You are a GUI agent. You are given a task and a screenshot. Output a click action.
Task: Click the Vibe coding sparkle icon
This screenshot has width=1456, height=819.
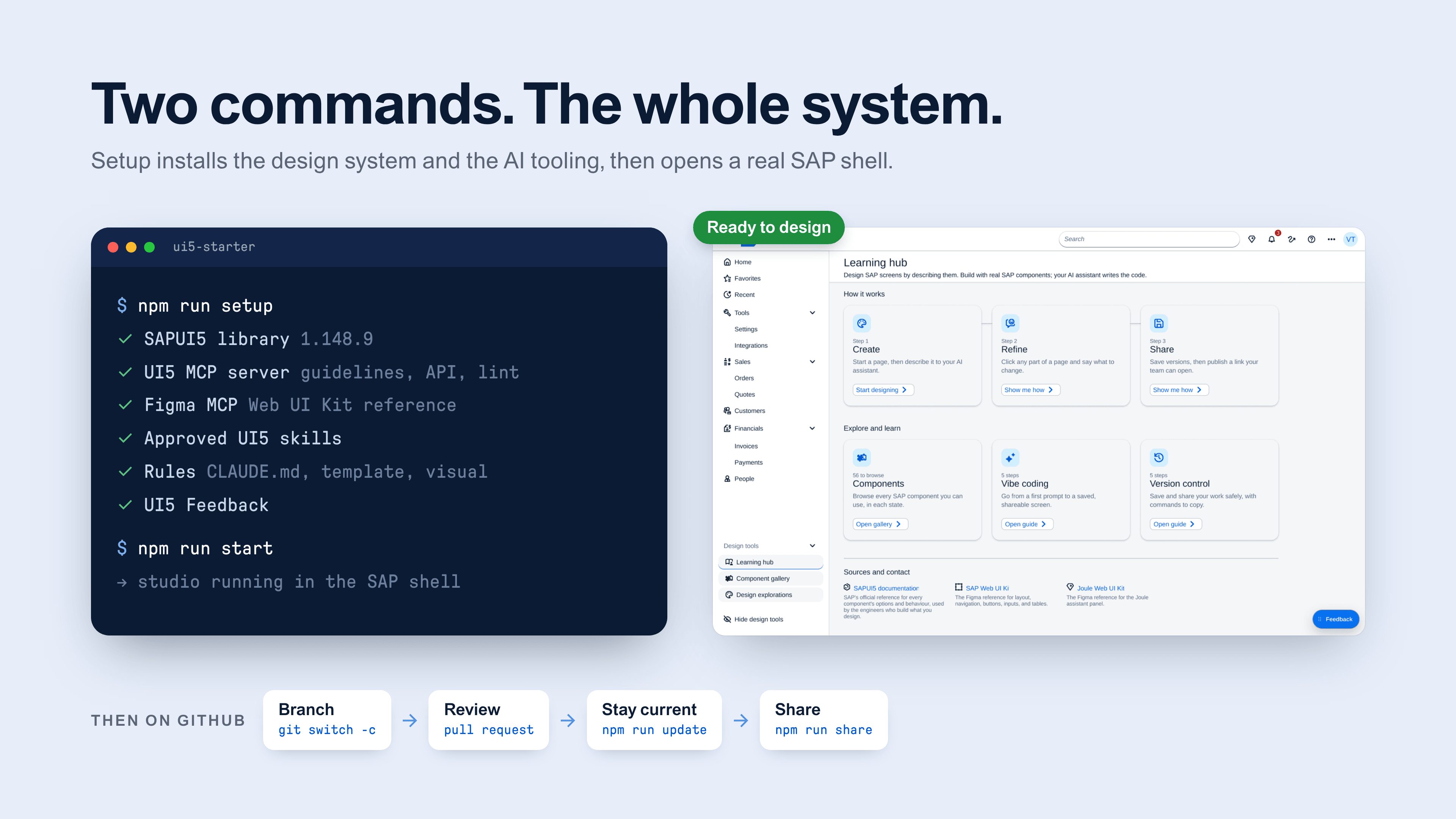pos(1010,457)
